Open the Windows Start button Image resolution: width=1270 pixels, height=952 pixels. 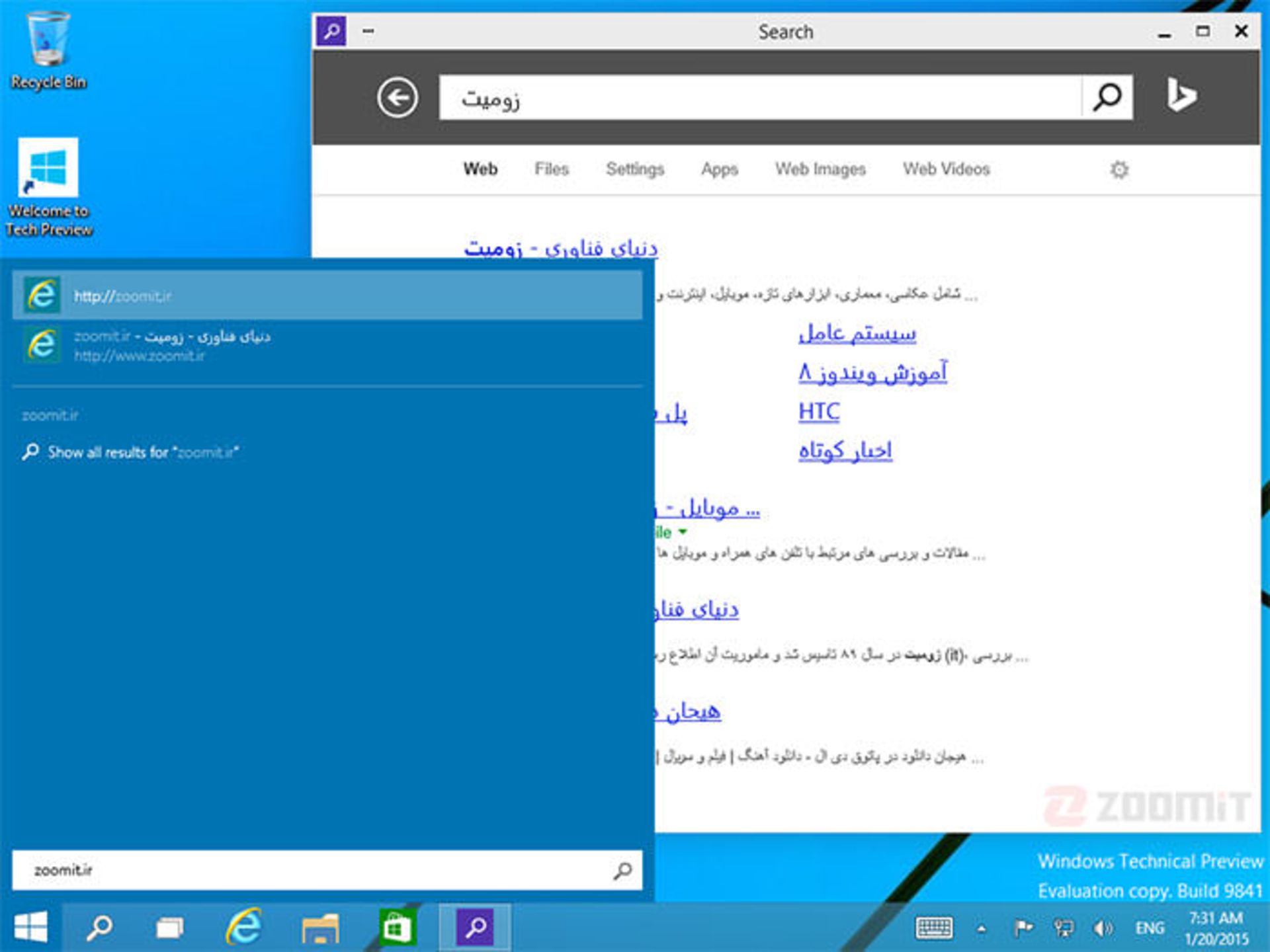(x=31, y=927)
